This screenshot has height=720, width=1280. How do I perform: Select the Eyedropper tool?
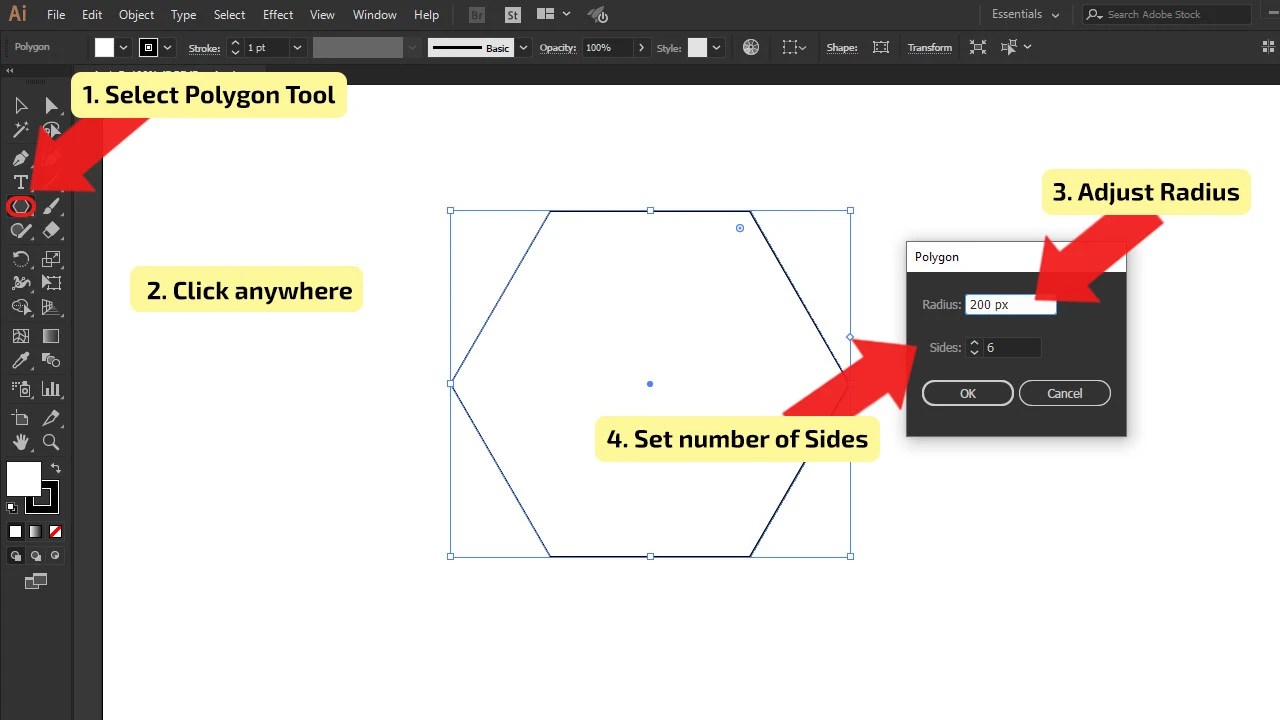click(21, 360)
